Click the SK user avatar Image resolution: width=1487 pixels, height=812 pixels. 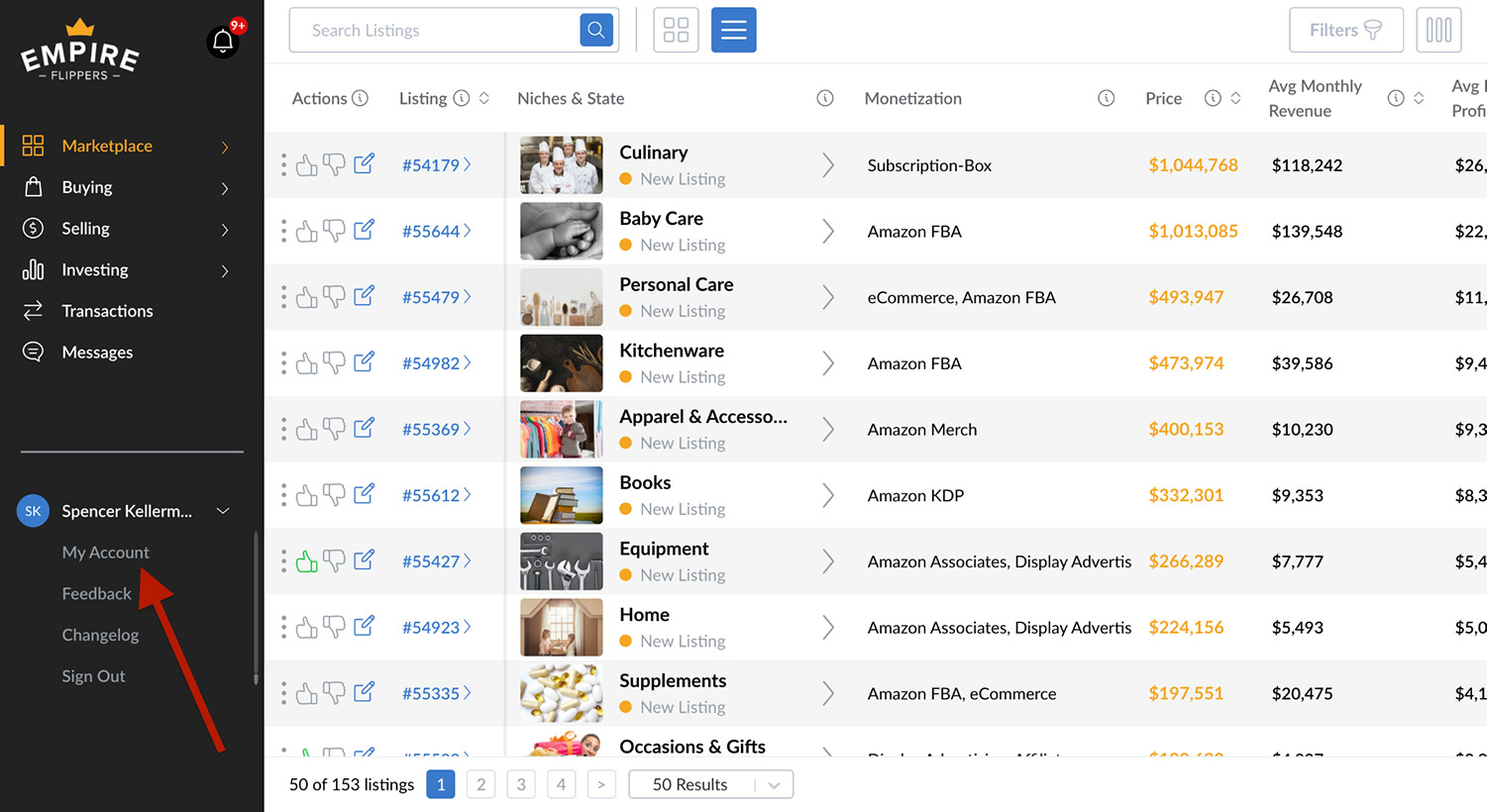click(33, 511)
